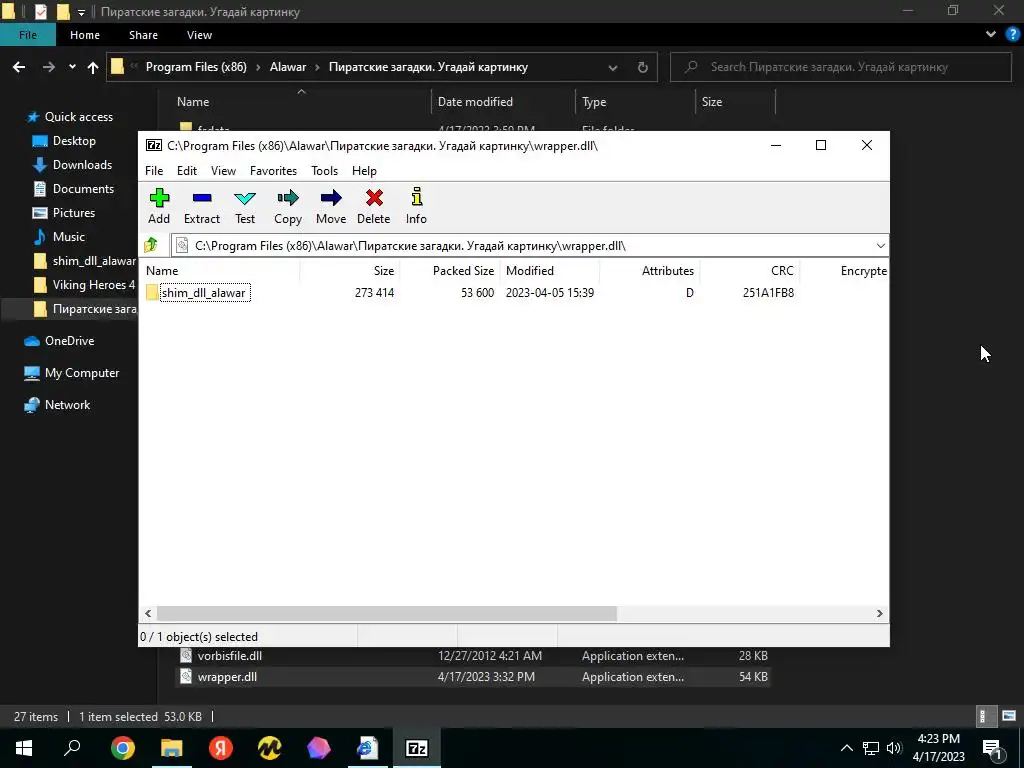Open Yandex browser from taskbar

pos(221,748)
